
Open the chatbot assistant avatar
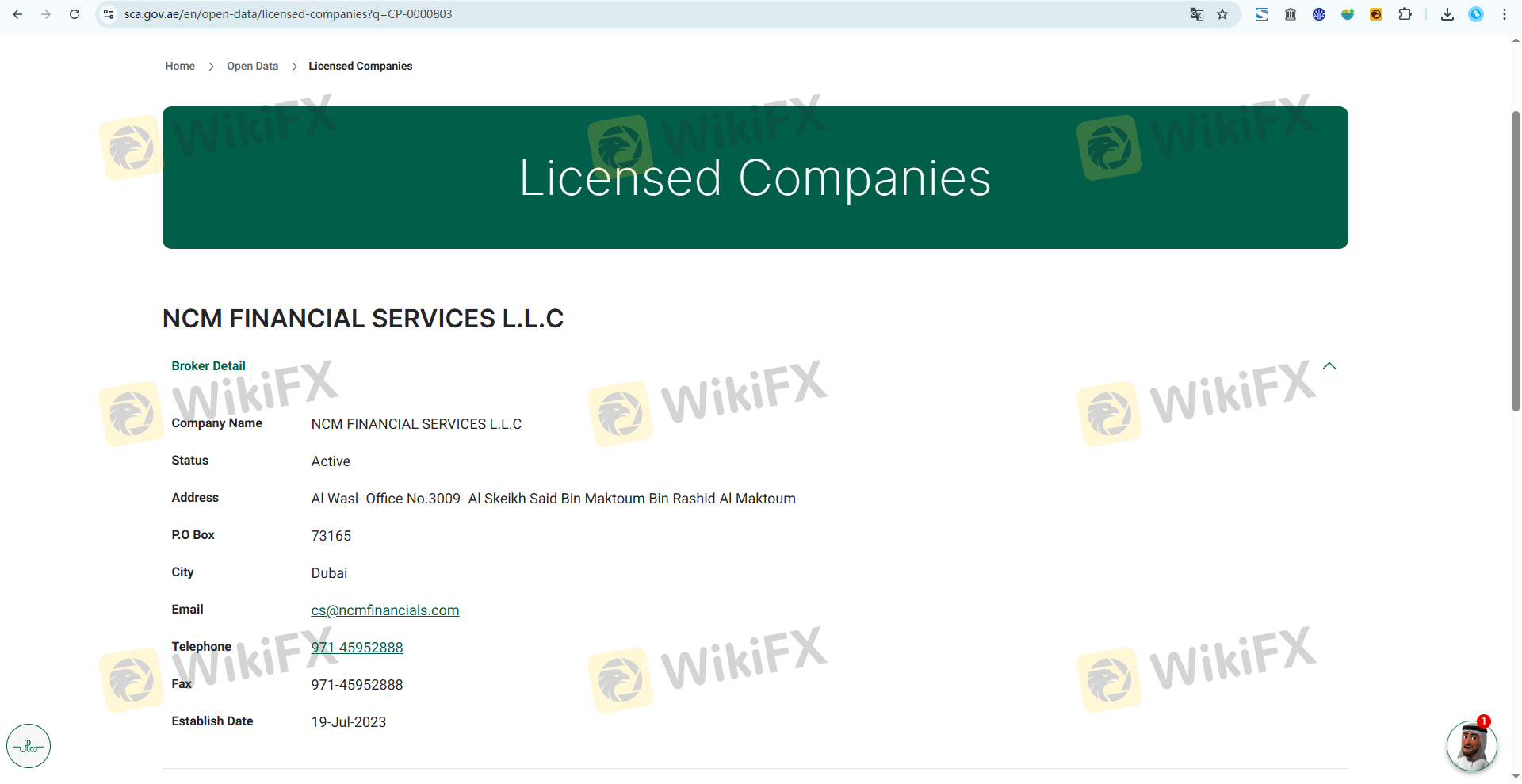(x=1471, y=746)
